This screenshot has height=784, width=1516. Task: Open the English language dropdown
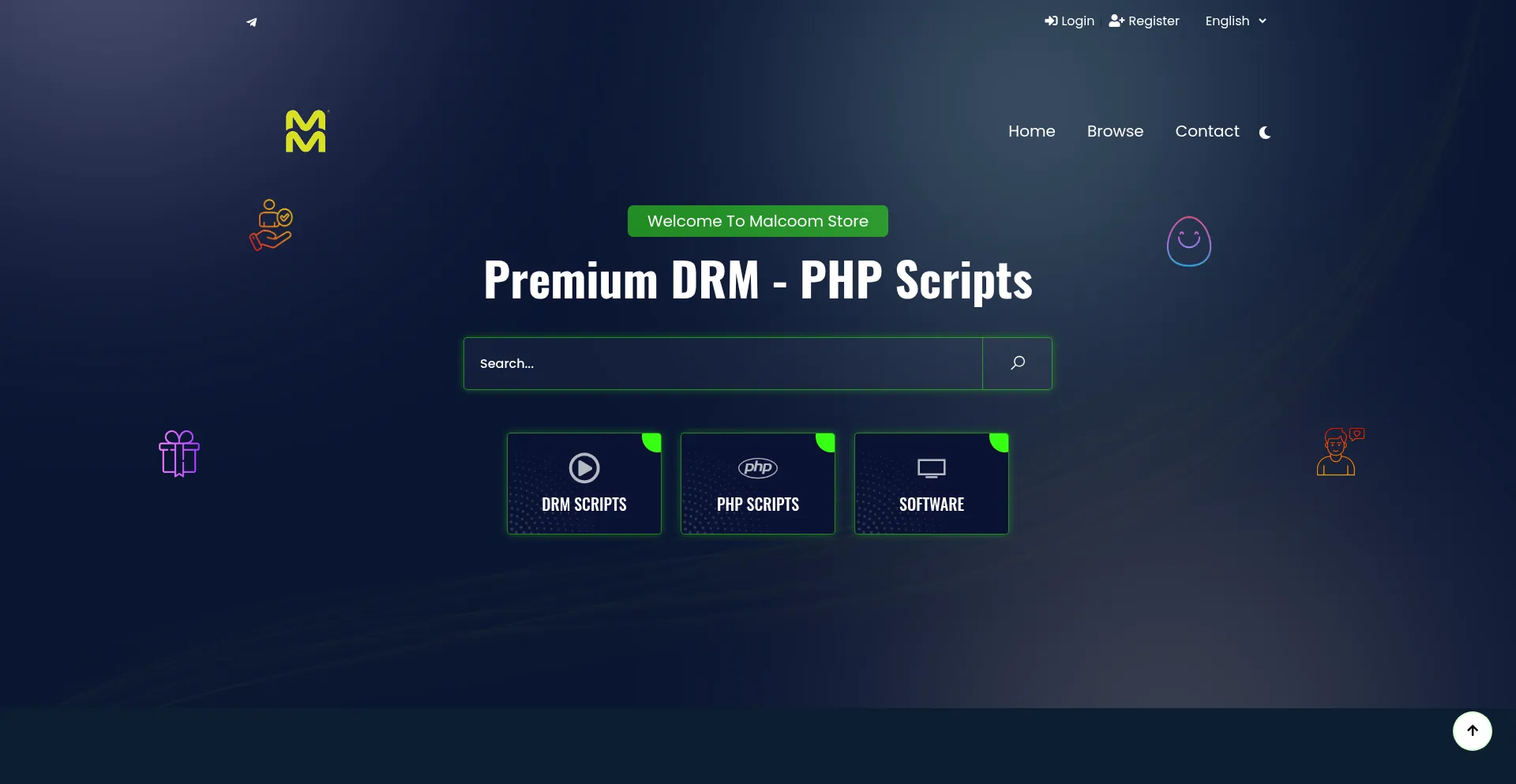(x=1235, y=21)
